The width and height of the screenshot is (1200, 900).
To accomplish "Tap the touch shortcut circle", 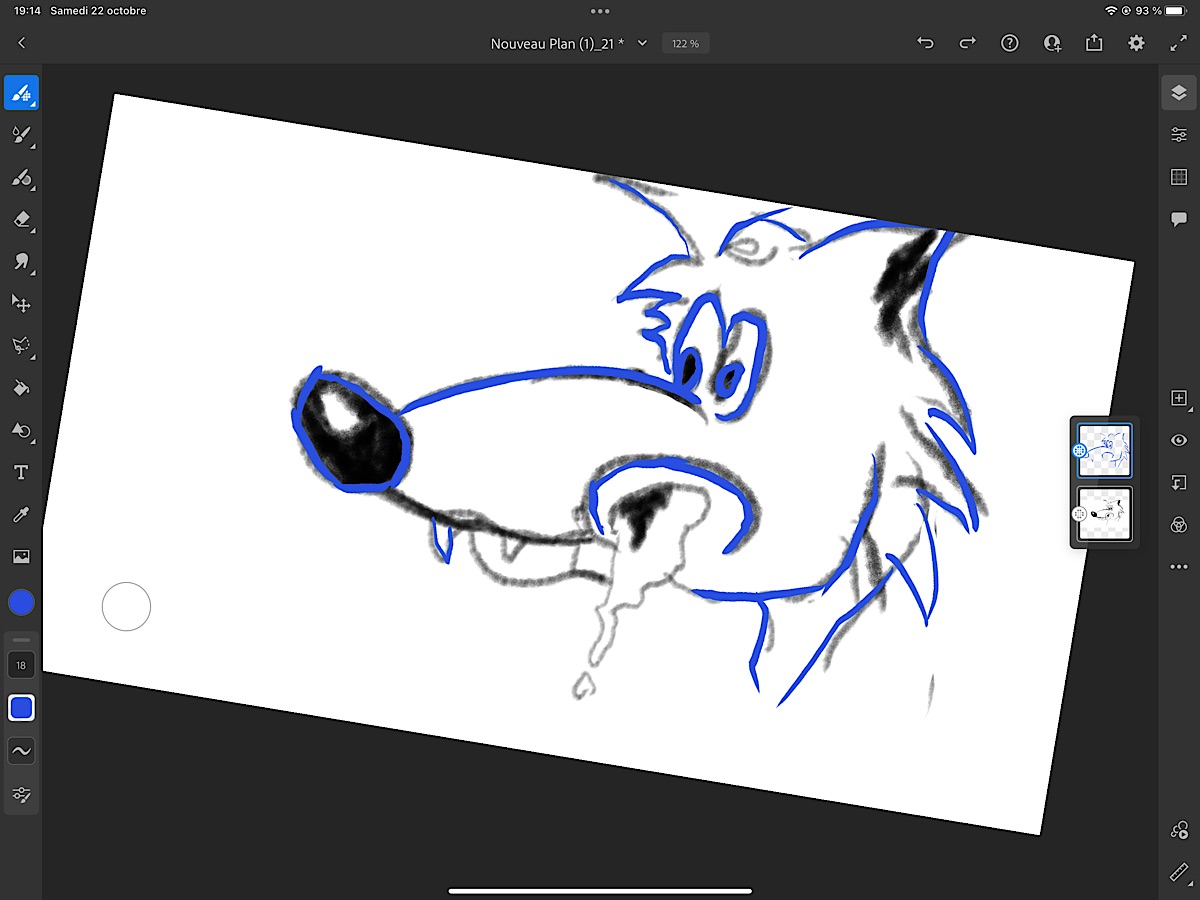I will (126, 606).
